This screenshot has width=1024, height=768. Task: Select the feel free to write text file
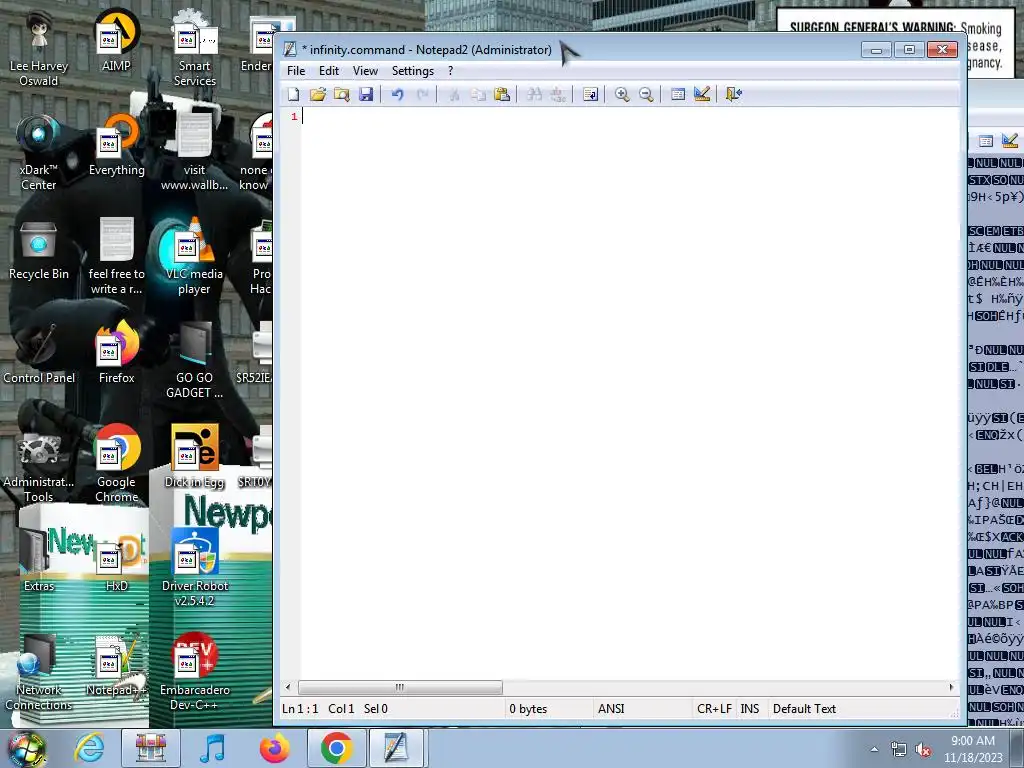[x=116, y=256]
